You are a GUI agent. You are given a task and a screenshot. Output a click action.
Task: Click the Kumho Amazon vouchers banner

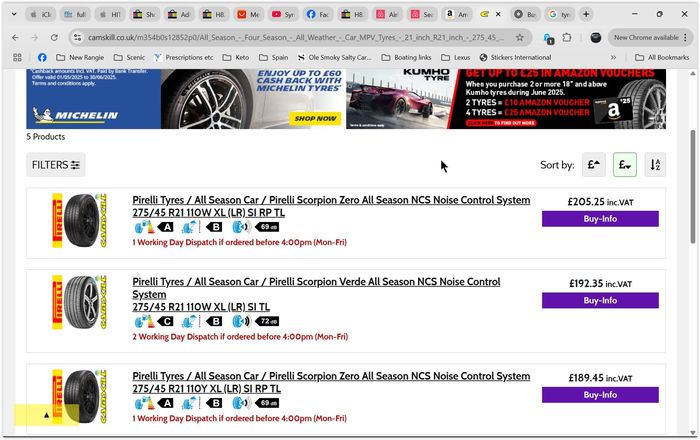506,99
